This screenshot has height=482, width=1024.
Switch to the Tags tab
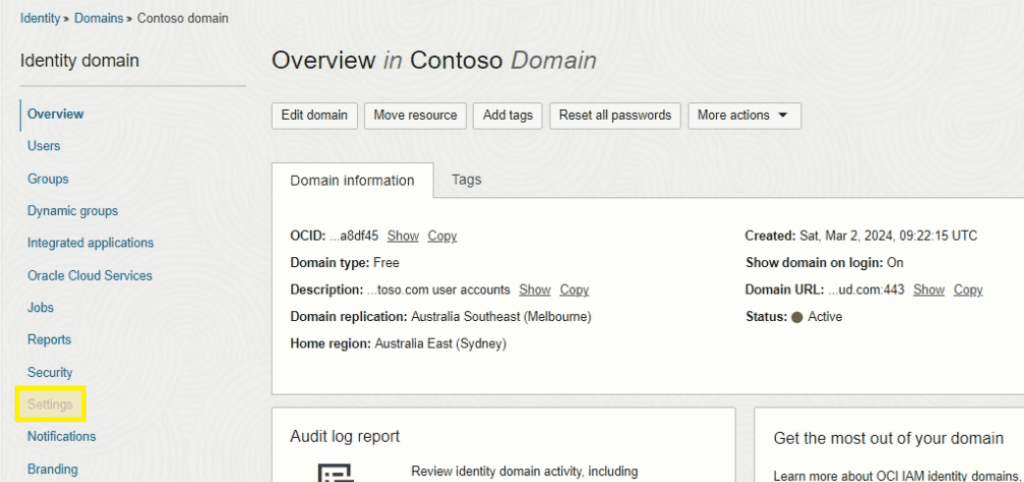tap(466, 180)
